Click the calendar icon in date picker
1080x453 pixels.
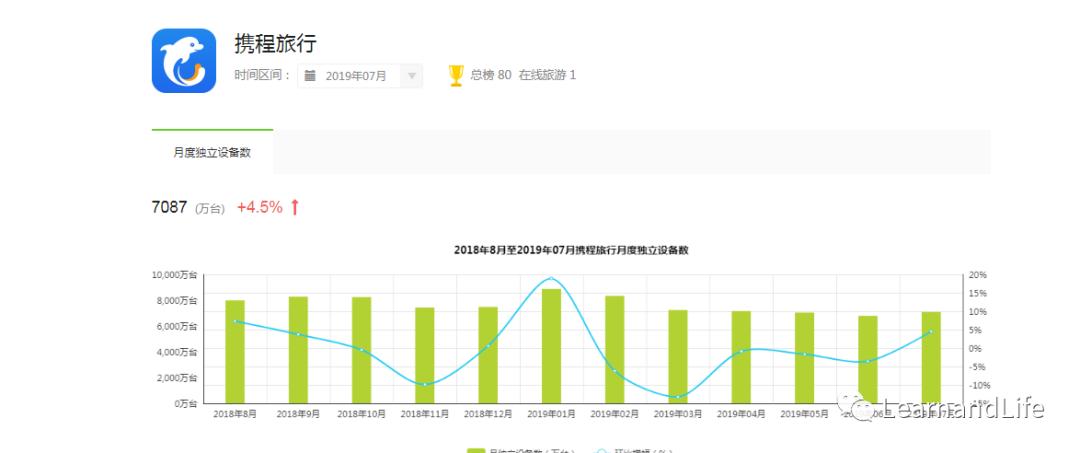click(310, 76)
